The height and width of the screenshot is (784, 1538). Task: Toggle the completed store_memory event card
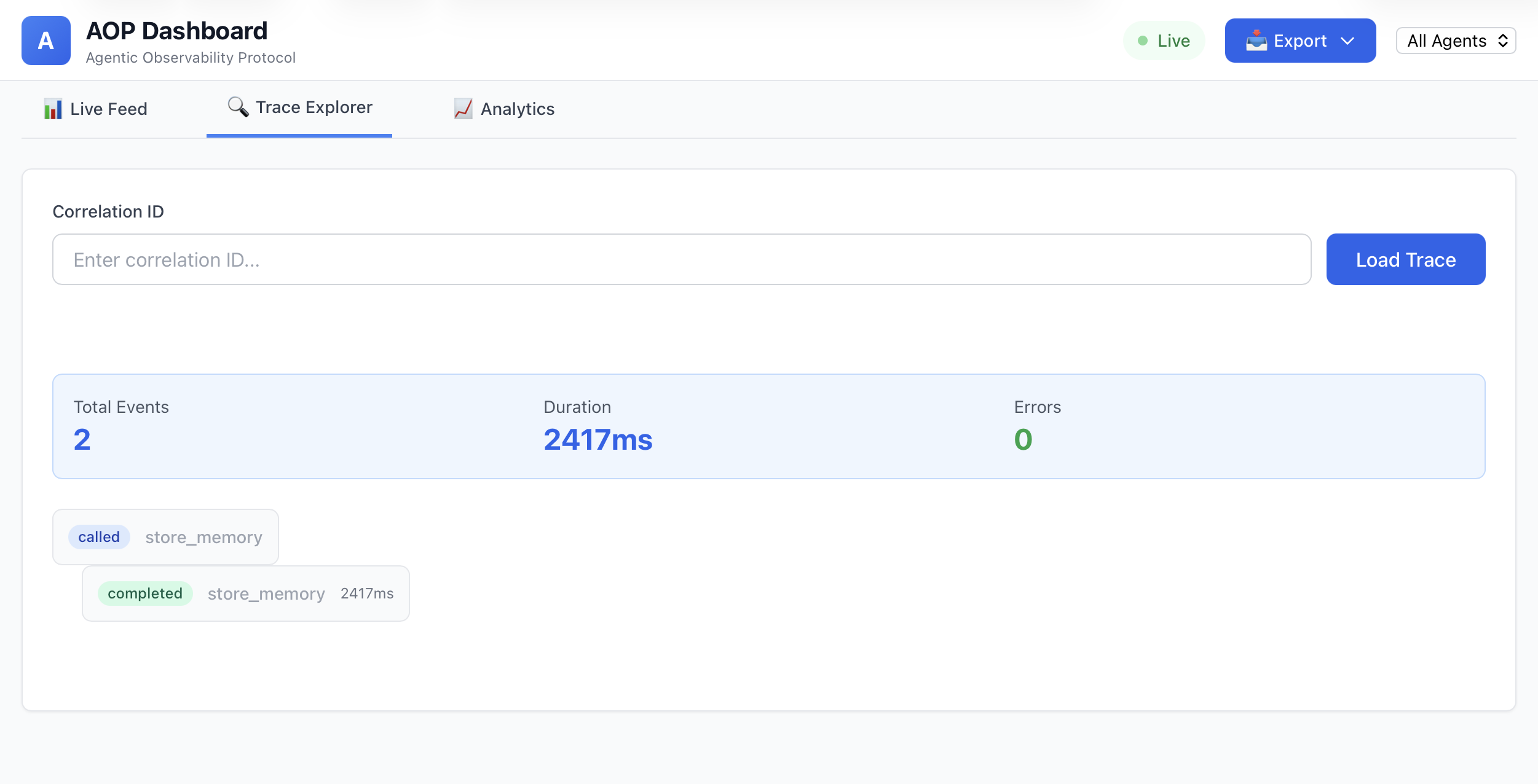click(245, 593)
